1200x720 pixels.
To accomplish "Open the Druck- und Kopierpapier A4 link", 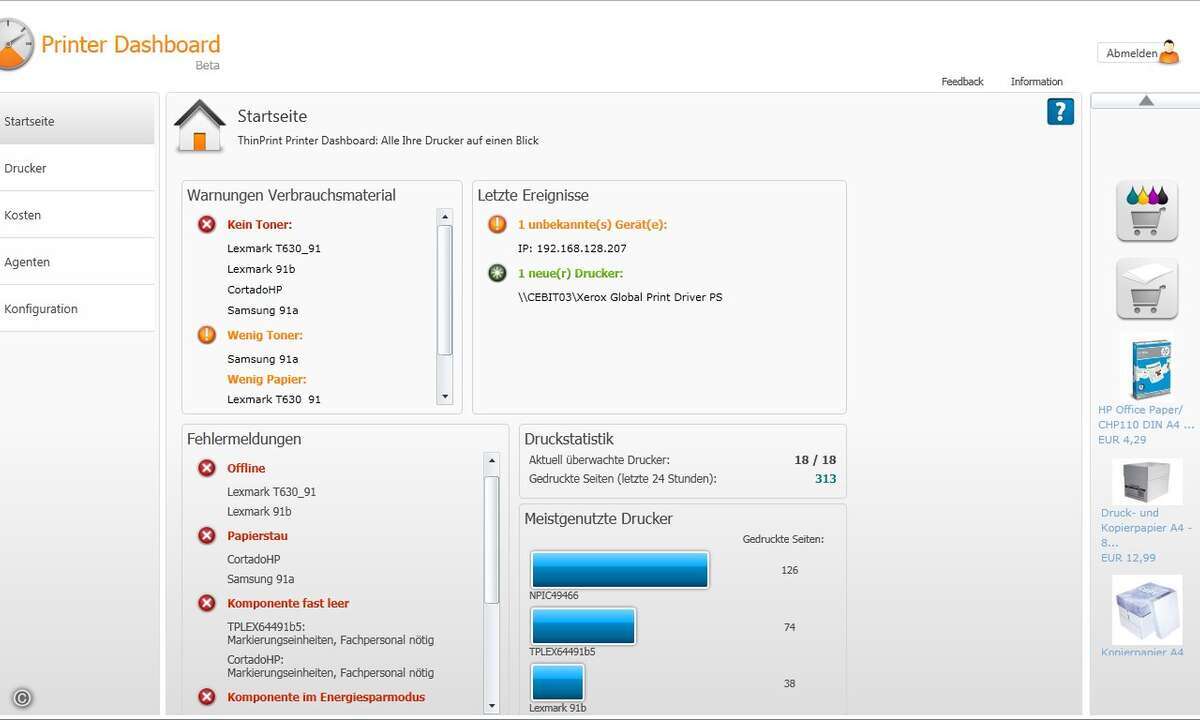I will [1146, 527].
